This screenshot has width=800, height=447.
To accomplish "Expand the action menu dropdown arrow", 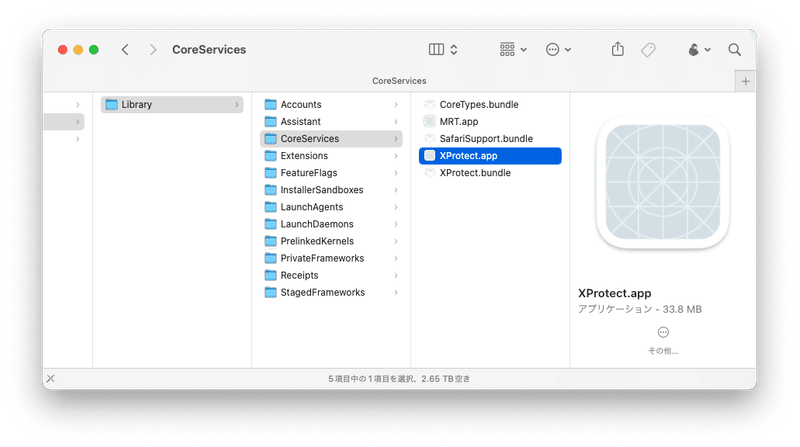I will [568, 50].
